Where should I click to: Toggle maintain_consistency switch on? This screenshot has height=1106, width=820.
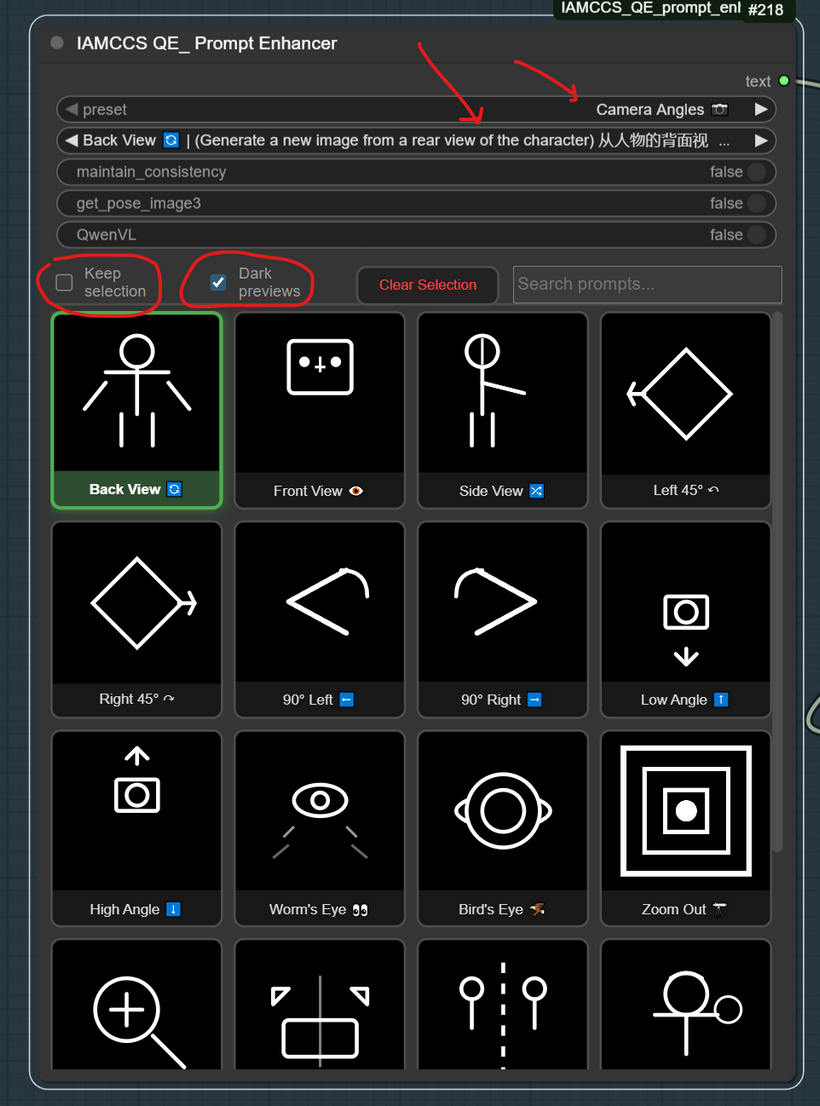point(756,172)
